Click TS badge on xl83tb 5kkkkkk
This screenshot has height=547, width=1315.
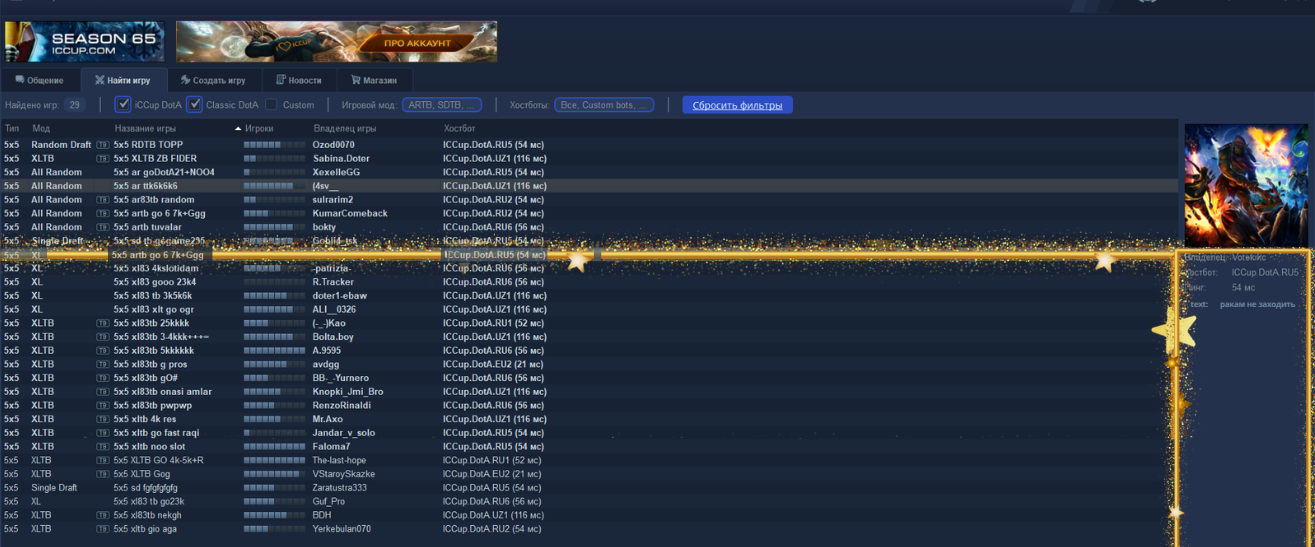[x=103, y=351]
